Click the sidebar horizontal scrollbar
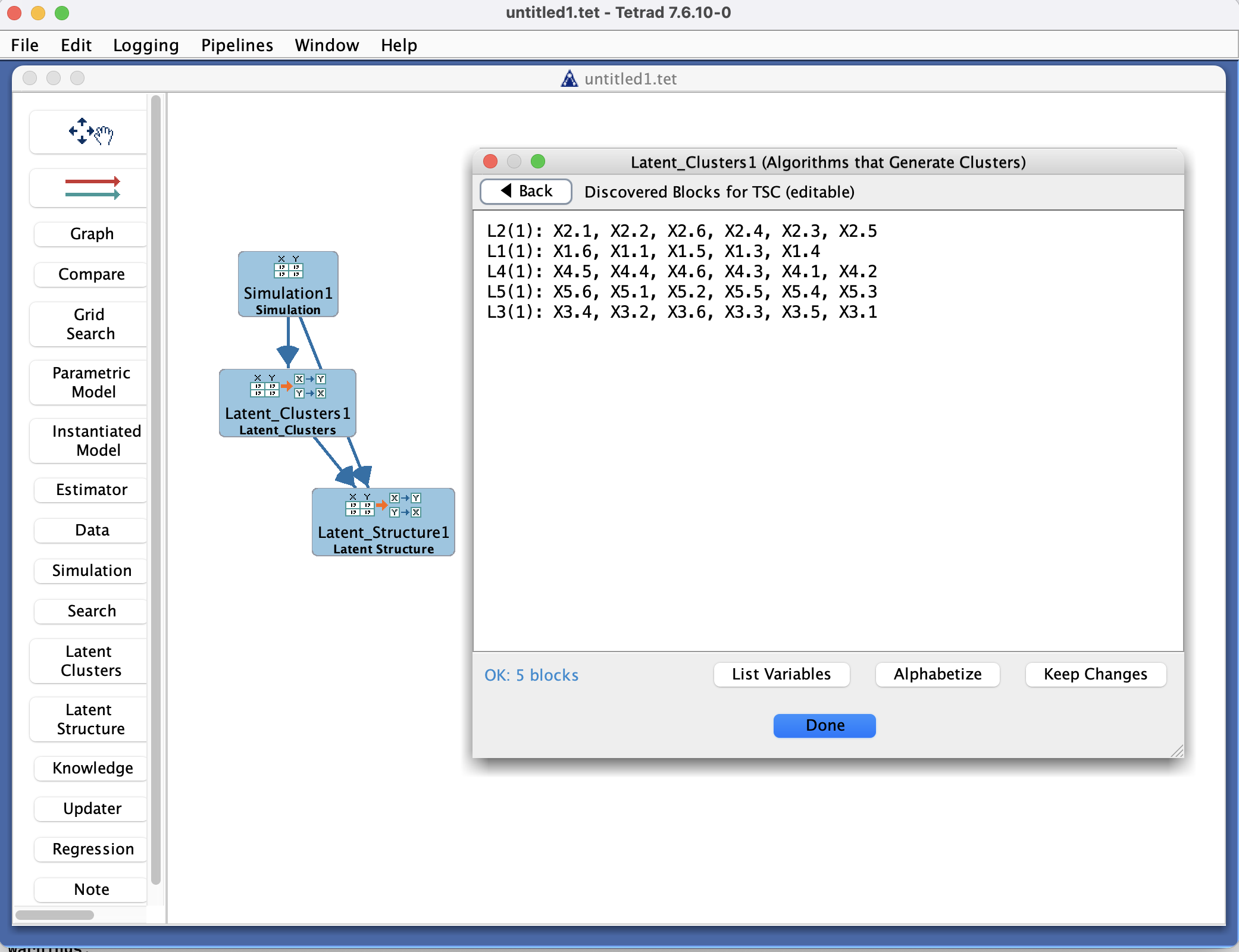Screen dimensions: 1239x952 tap(55, 915)
